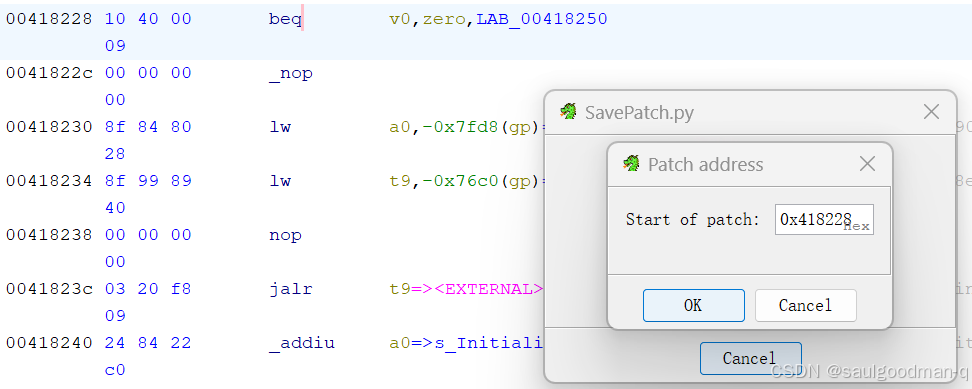This screenshot has height=389, width=972.
Task: Select address 00418238 in listing
Action: [49, 235]
